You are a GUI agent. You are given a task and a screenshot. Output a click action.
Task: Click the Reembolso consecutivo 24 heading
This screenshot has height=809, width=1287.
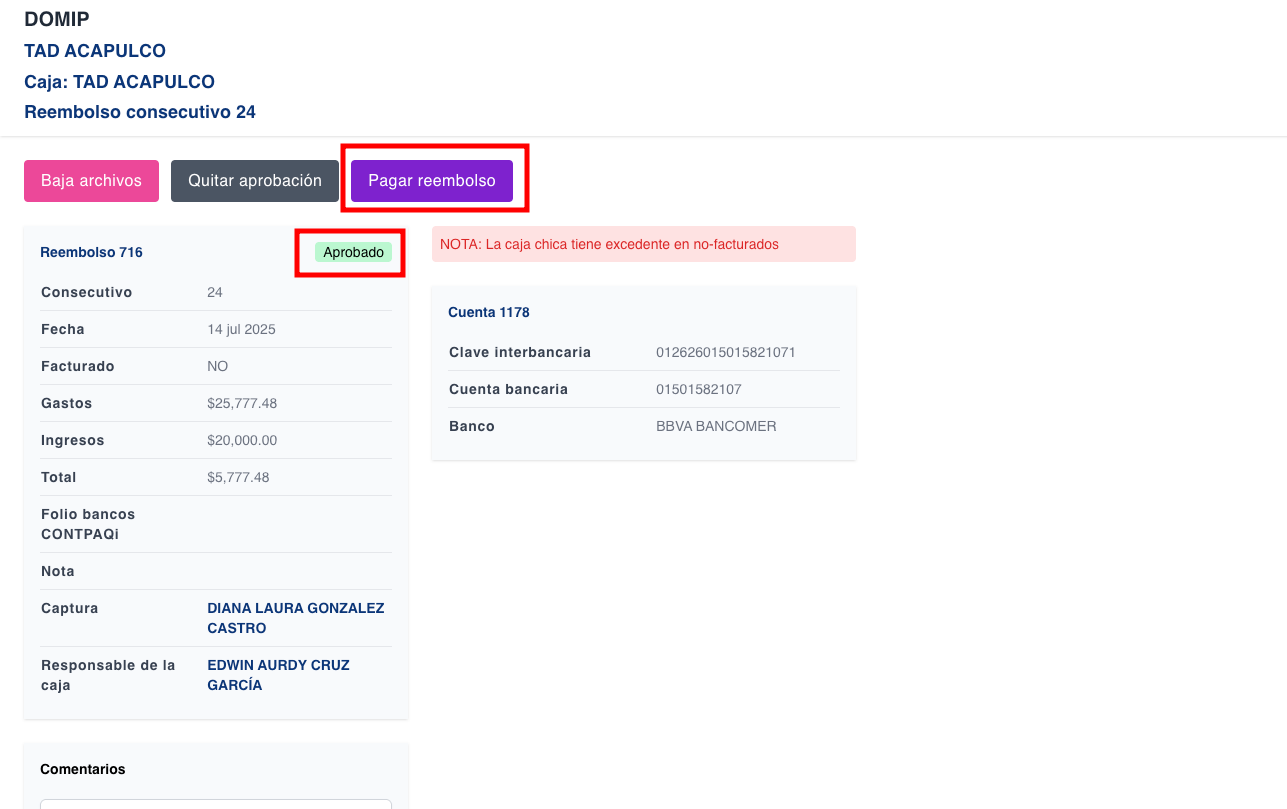[140, 112]
